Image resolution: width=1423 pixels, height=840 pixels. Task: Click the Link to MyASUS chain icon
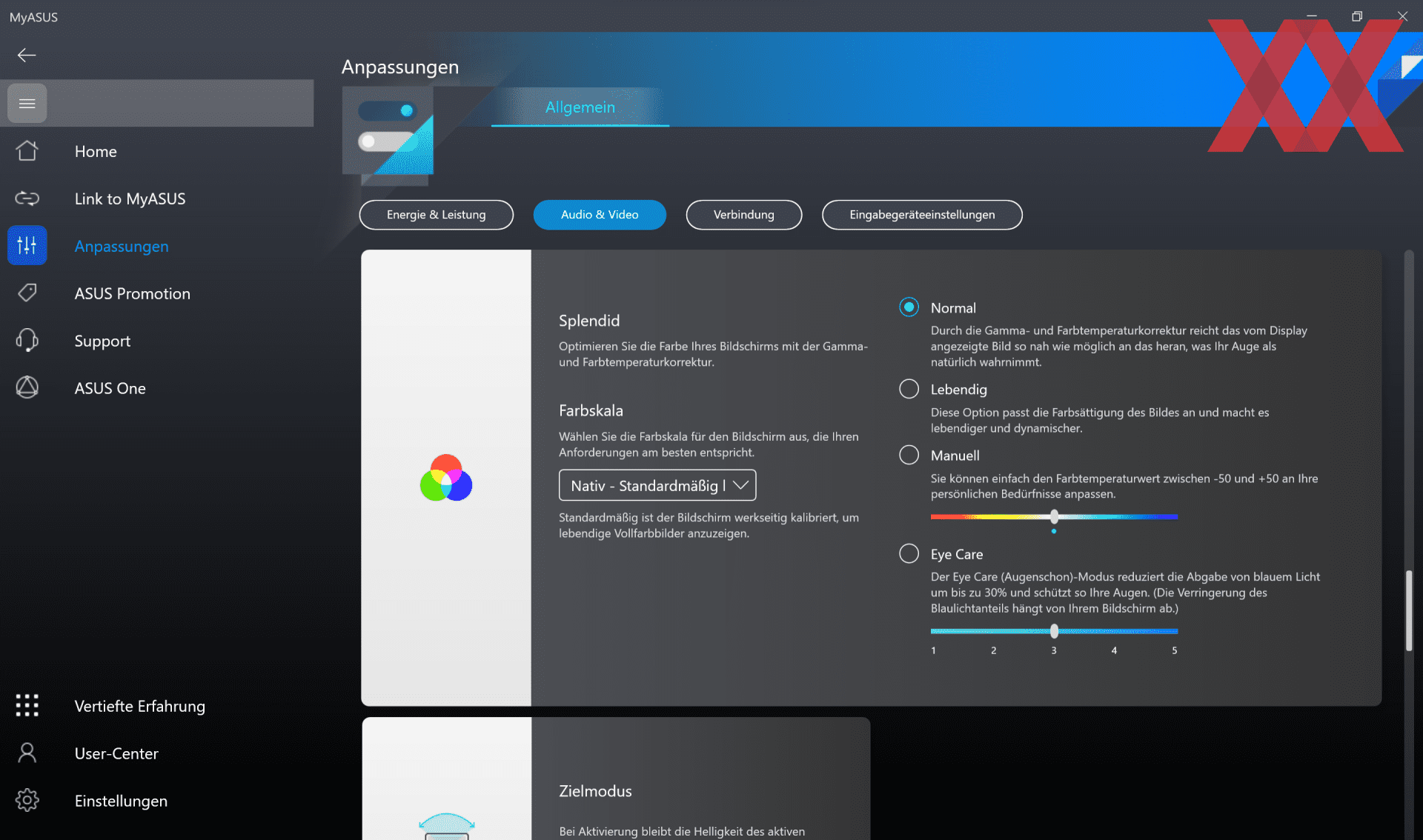point(27,199)
